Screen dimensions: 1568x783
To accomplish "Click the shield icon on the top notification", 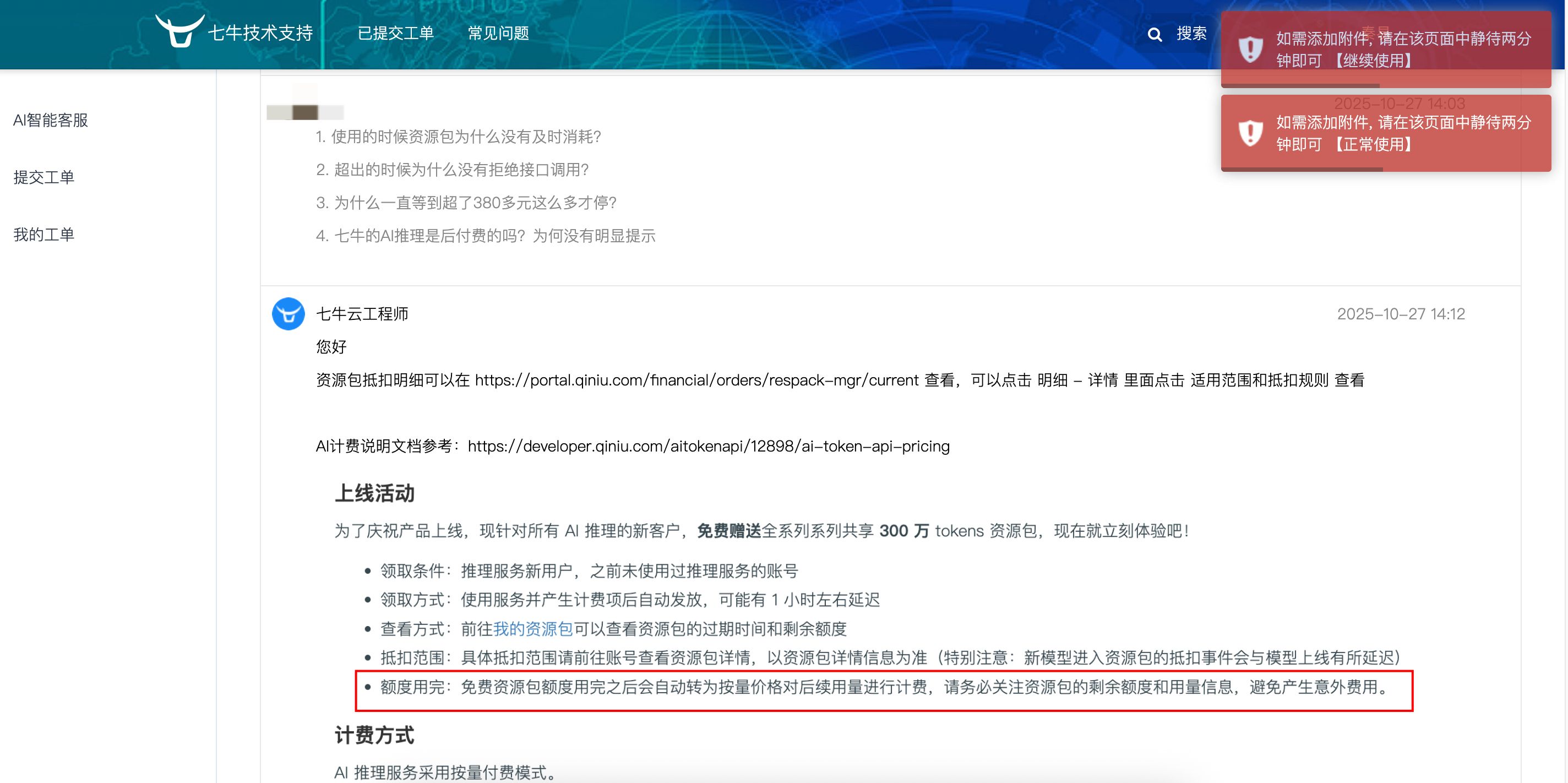I will (1250, 48).
